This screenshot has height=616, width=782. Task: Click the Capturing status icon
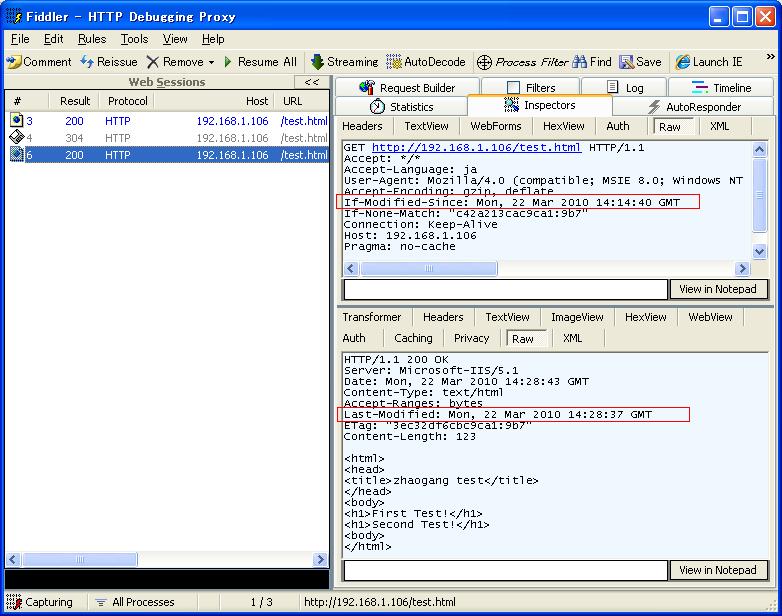(x=14, y=602)
